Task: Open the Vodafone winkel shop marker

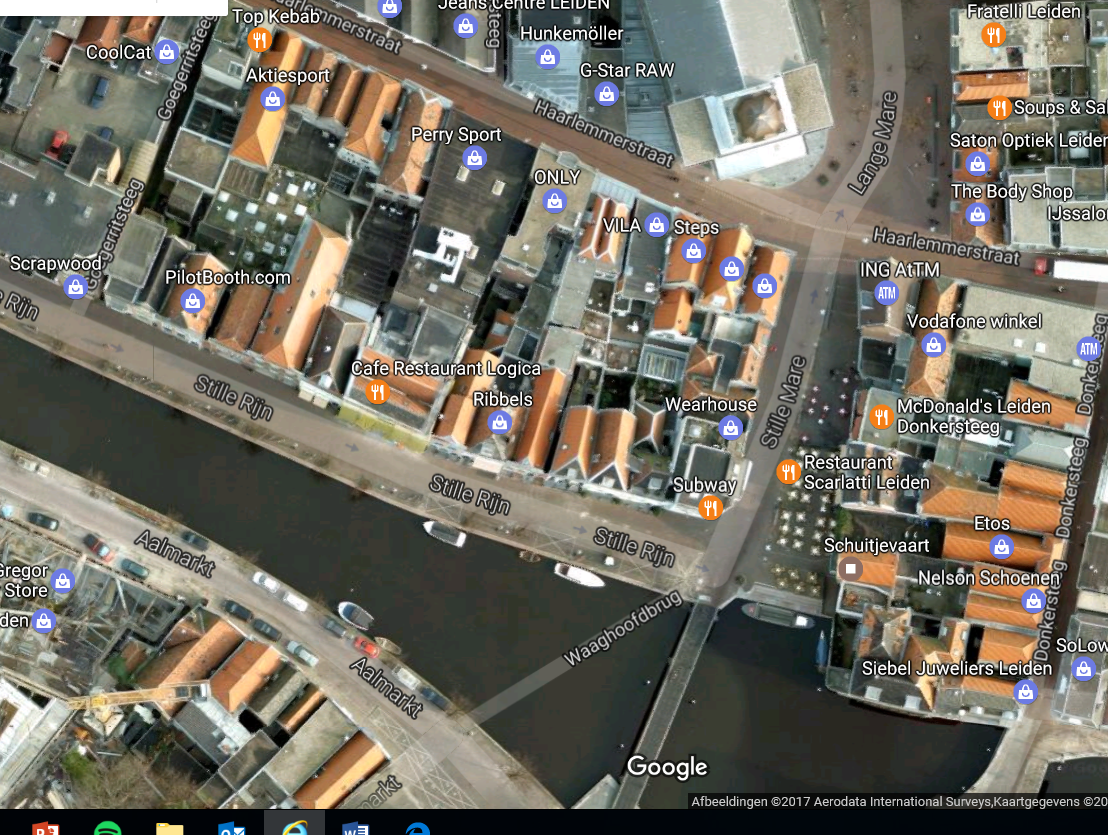Action: [x=934, y=345]
